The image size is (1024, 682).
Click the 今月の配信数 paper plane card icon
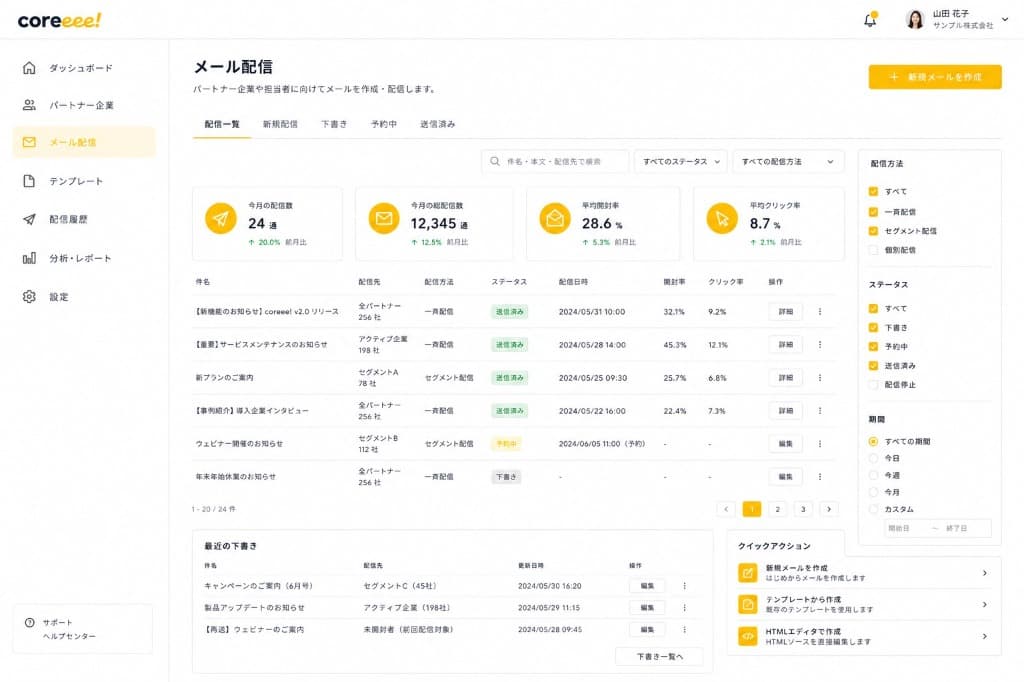pos(221,219)
